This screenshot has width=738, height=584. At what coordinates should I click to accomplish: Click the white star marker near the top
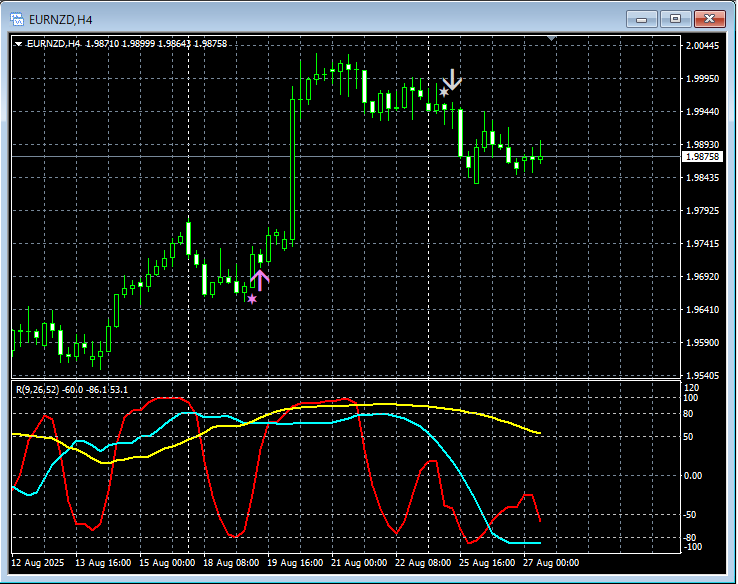[444, 92]
